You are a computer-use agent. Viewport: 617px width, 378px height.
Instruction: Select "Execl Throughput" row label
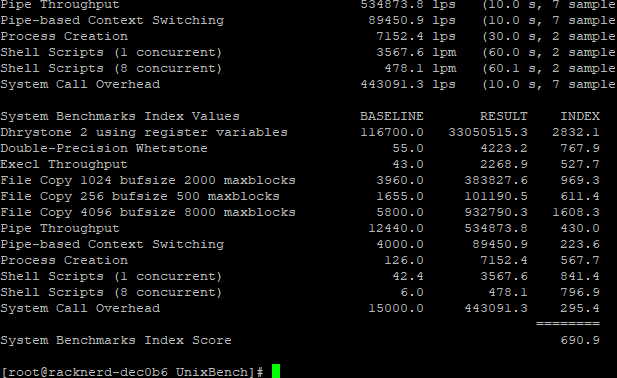tap(64, 164)
